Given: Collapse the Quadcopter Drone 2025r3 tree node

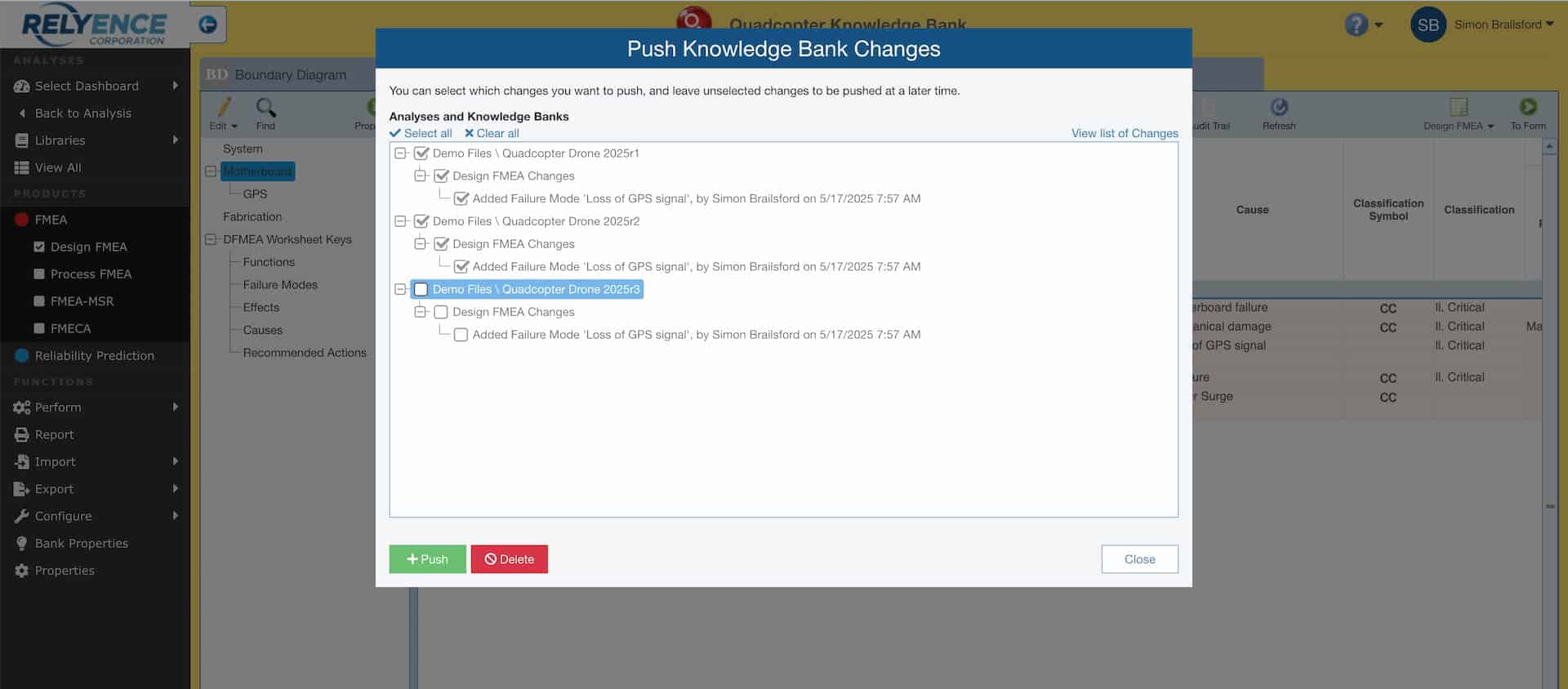Looking at the screenshot, I should [400, 289].
